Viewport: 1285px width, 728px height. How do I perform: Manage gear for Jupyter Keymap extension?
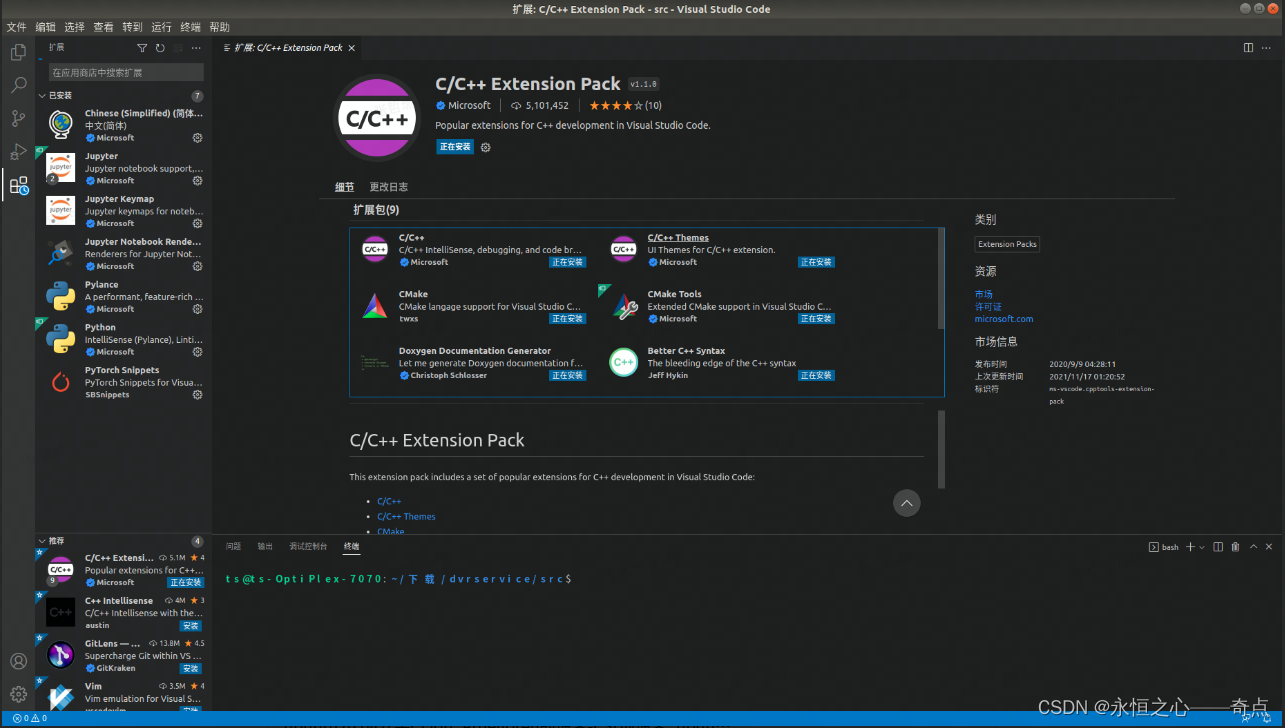(x=198, y=224)
